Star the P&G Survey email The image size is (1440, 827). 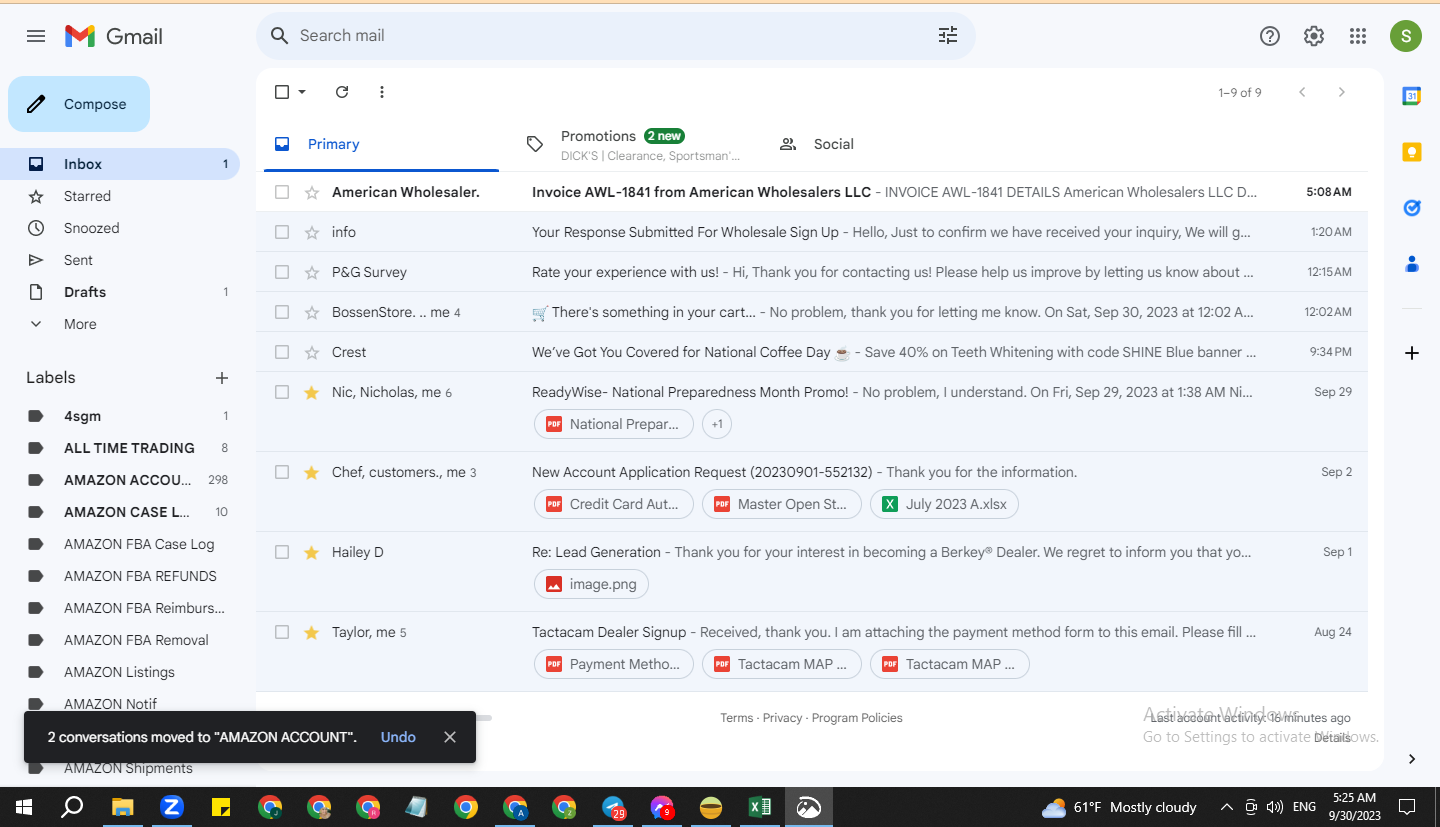tap(312, 272)
